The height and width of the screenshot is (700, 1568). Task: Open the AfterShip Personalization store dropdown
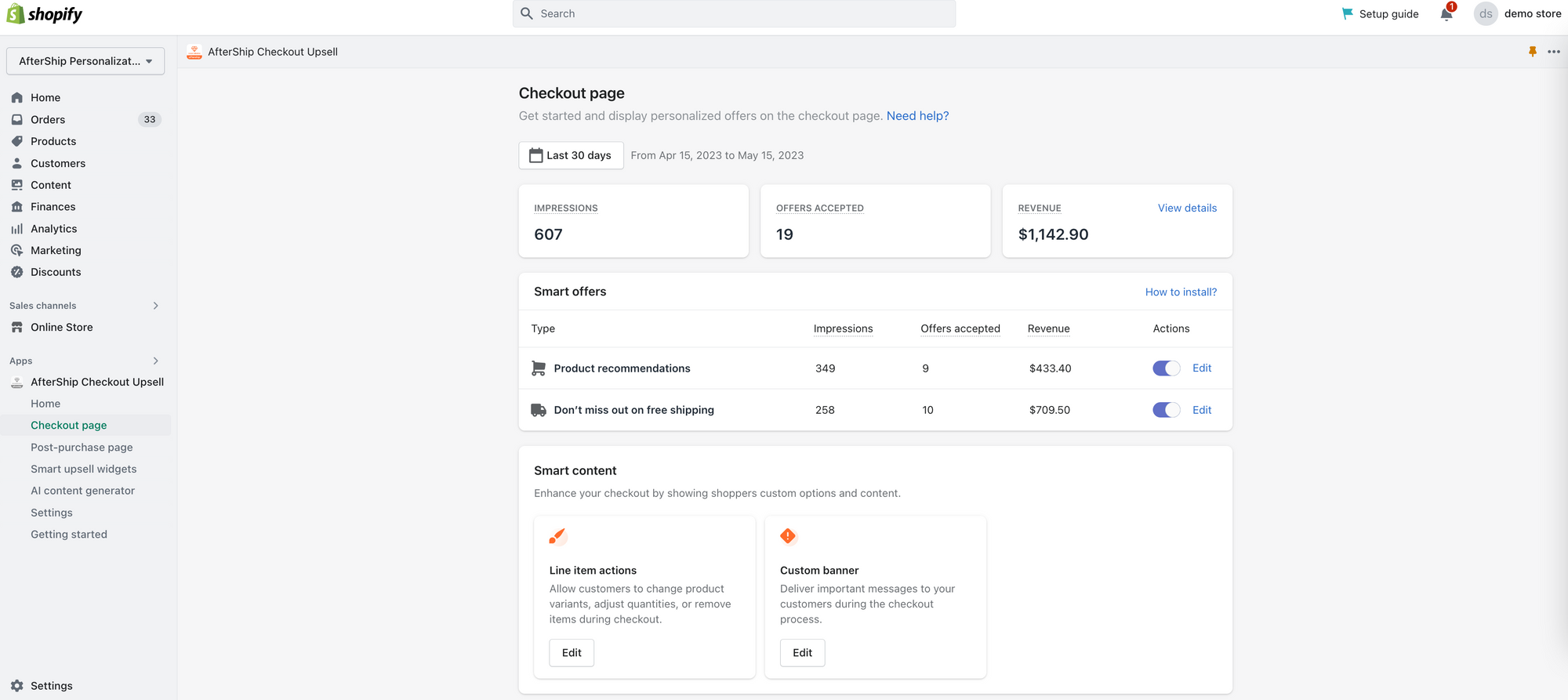click(85, 61)
